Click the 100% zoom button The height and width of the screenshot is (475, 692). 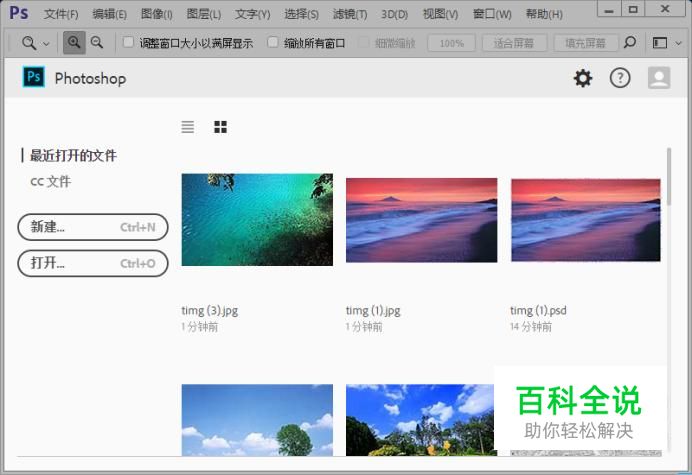[x=451, y=43]
